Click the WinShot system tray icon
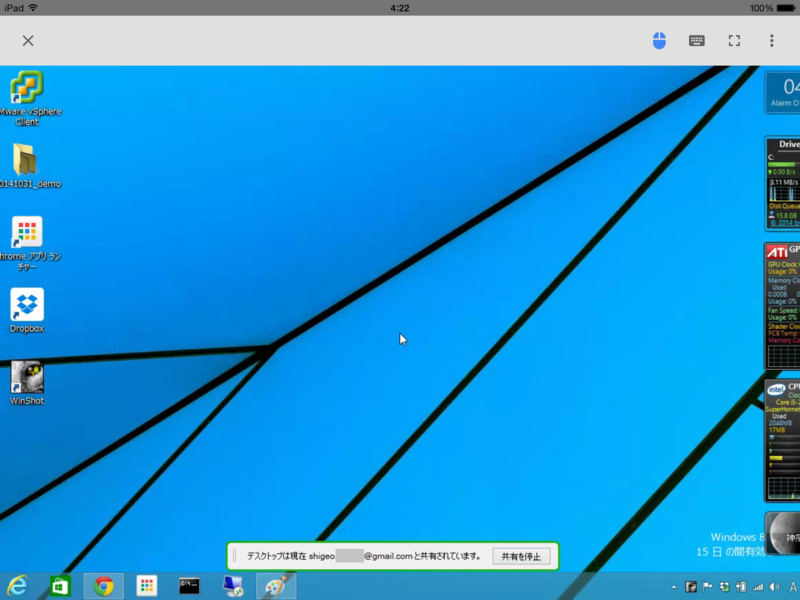The height and width of the screenshot is (600, 800). 691,587
